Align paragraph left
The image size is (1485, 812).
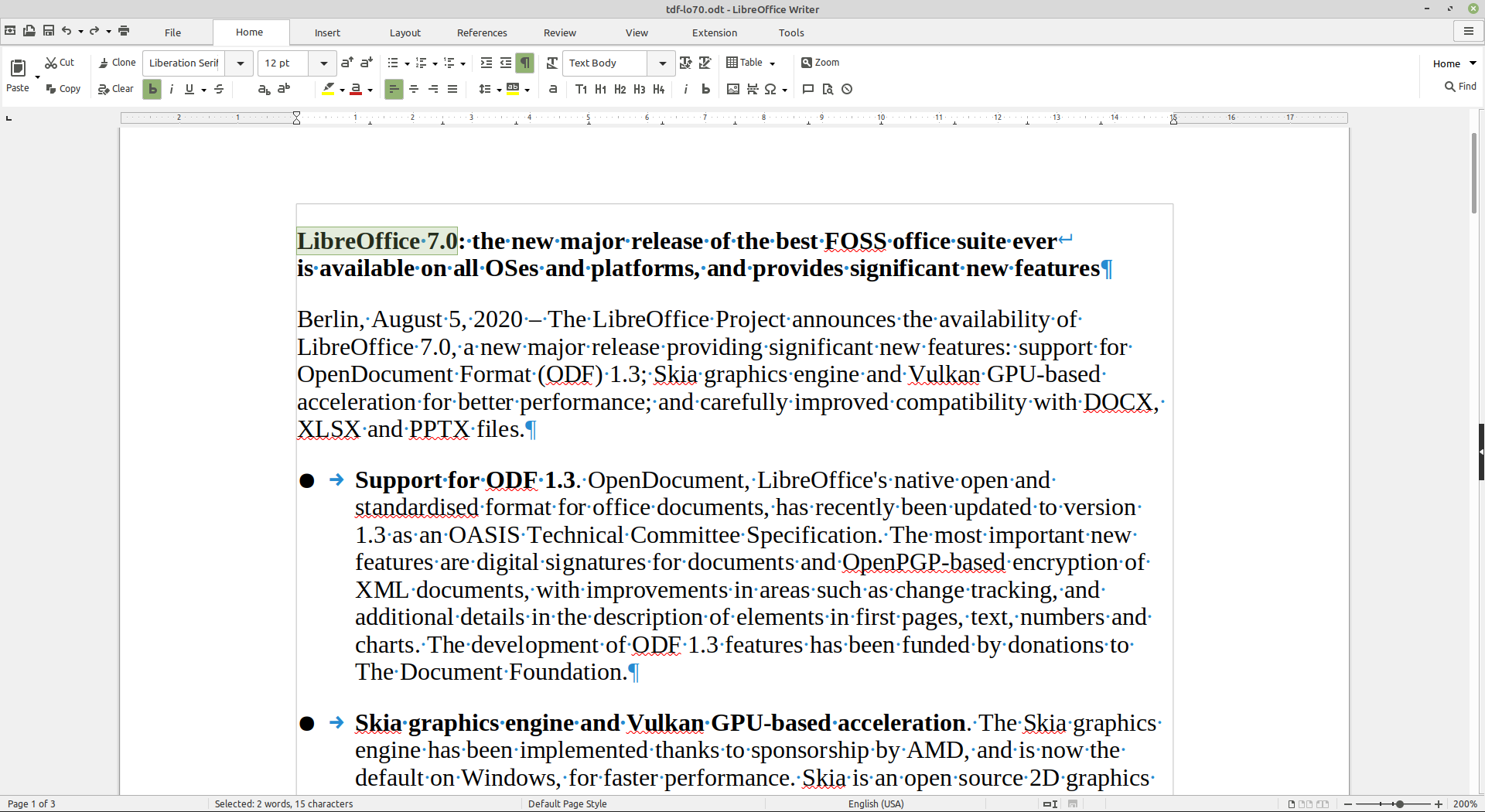click(394, 90)
